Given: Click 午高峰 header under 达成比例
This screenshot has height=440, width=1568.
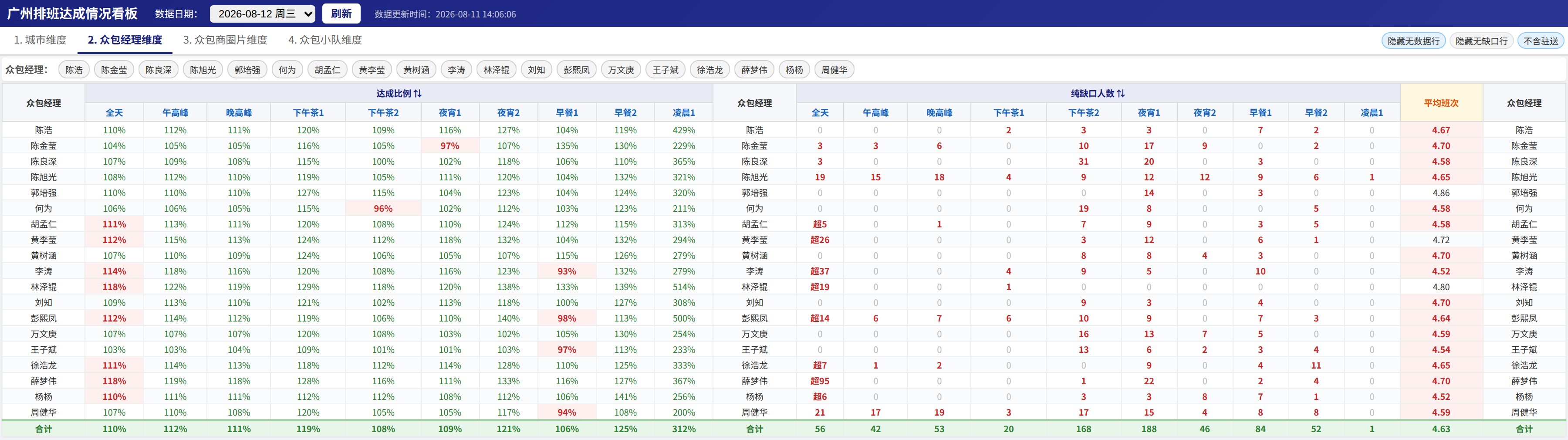Looking at the screenshot, I should click(x=175, y=112).
